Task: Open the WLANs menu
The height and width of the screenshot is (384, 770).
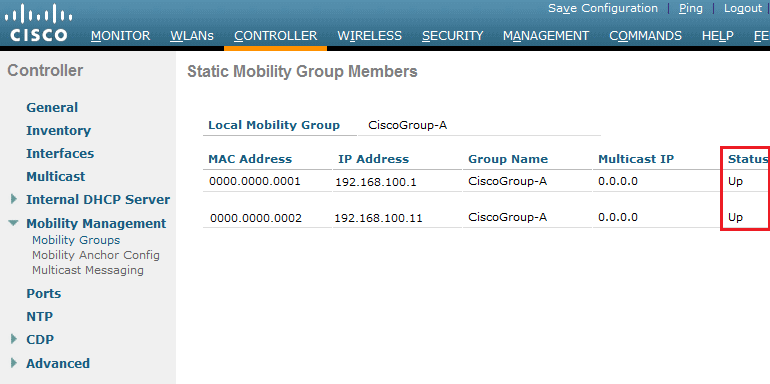Action: [192, 36]
